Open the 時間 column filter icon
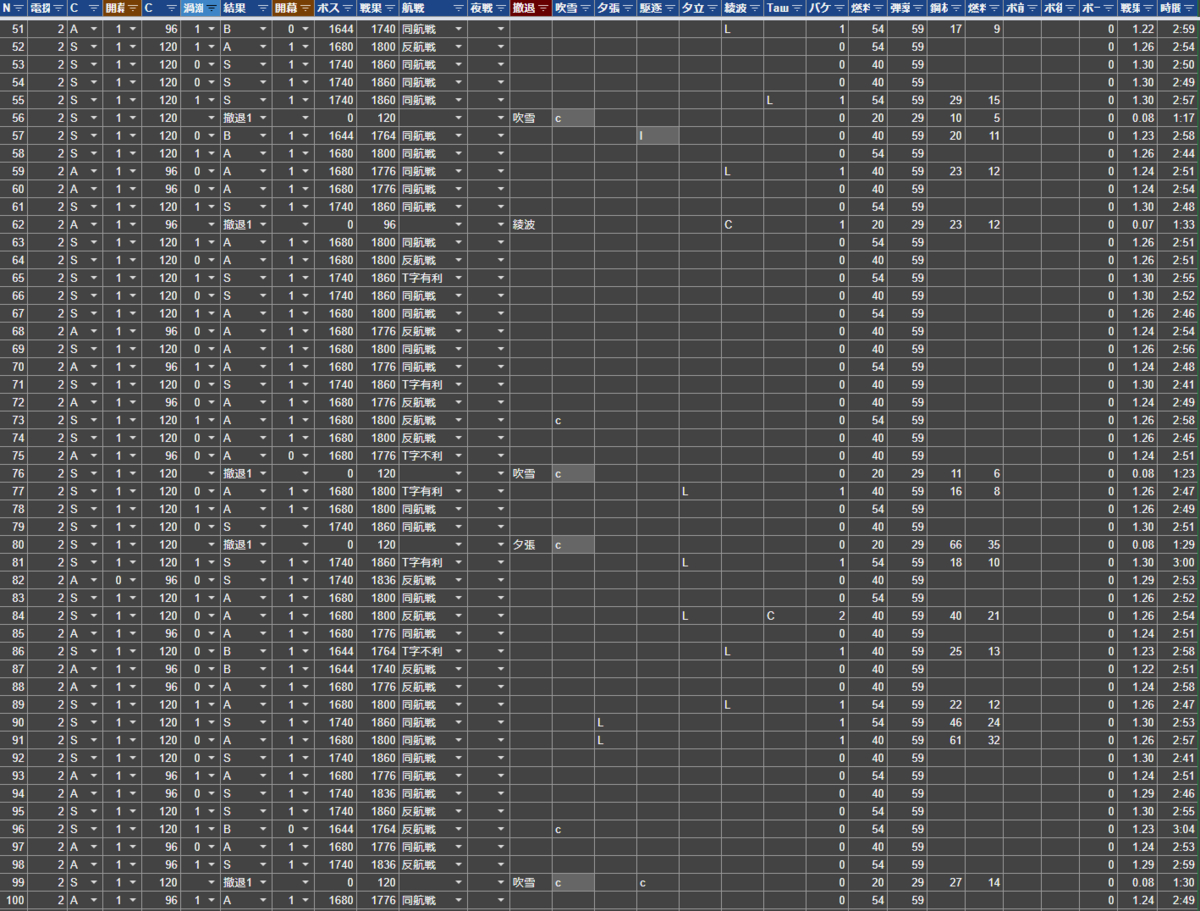This screenshot has height=911, width=1200. pyautogui.click(x=1190, y=8)
